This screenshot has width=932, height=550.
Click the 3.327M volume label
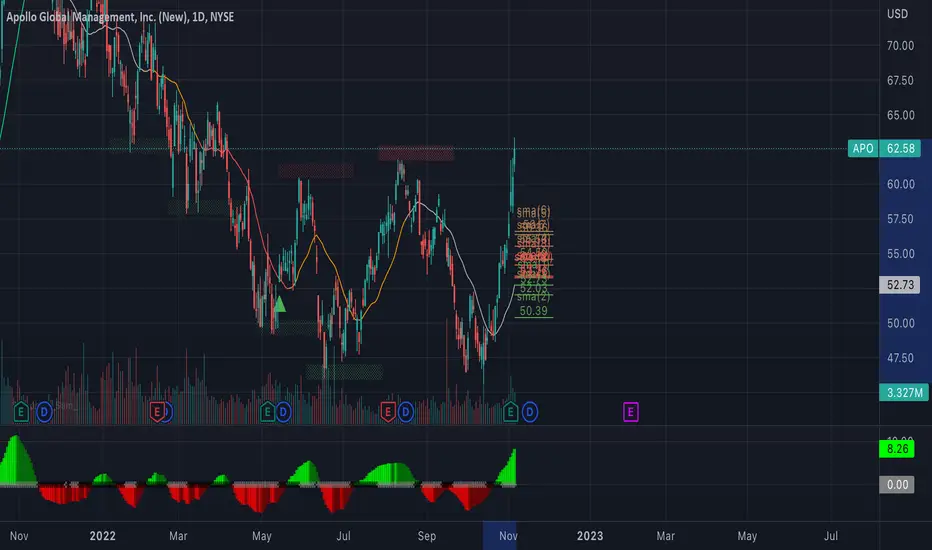click(904, 392)
